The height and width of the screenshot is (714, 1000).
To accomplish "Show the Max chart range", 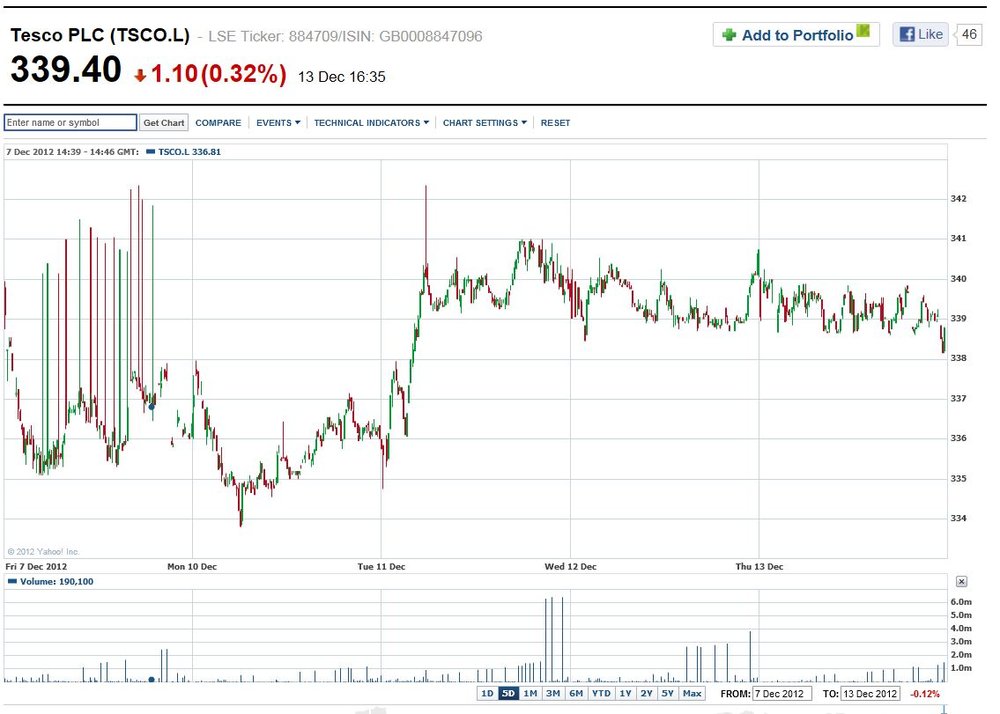I will pyautogui.click(x=692, y=694).
